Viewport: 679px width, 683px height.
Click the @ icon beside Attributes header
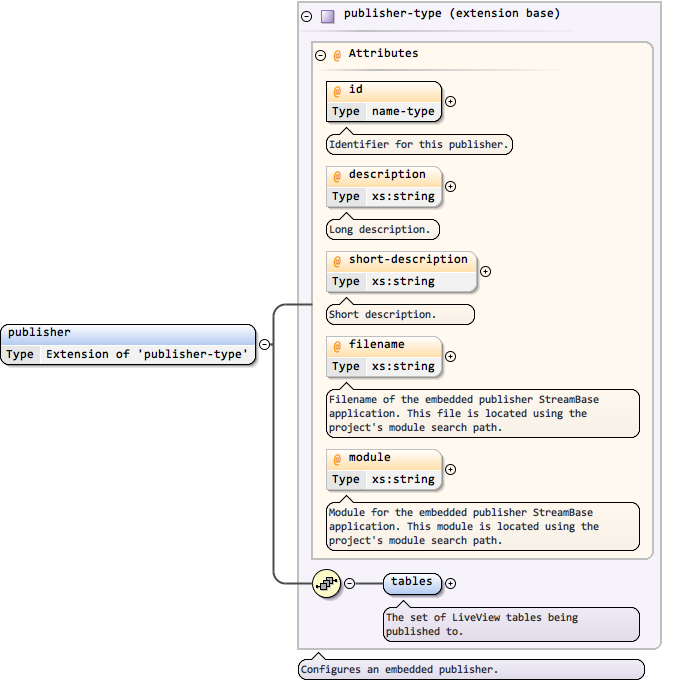pos(337,55)
